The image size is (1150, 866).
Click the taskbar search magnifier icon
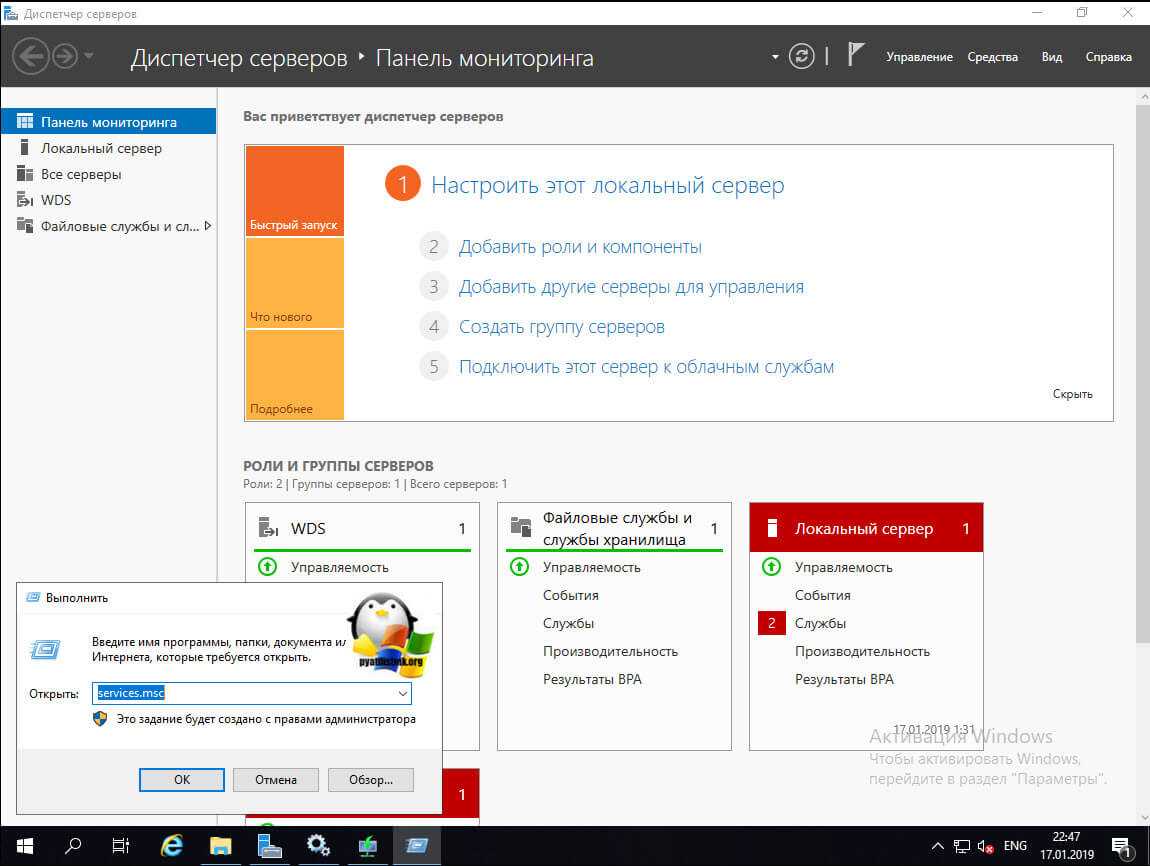(73, 845)
